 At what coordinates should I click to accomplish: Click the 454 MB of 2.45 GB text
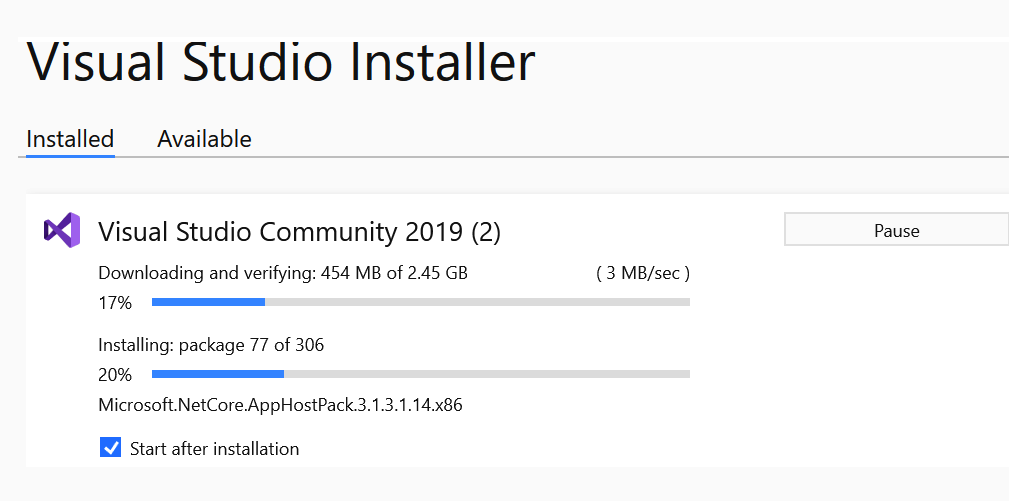click(394, 273)
